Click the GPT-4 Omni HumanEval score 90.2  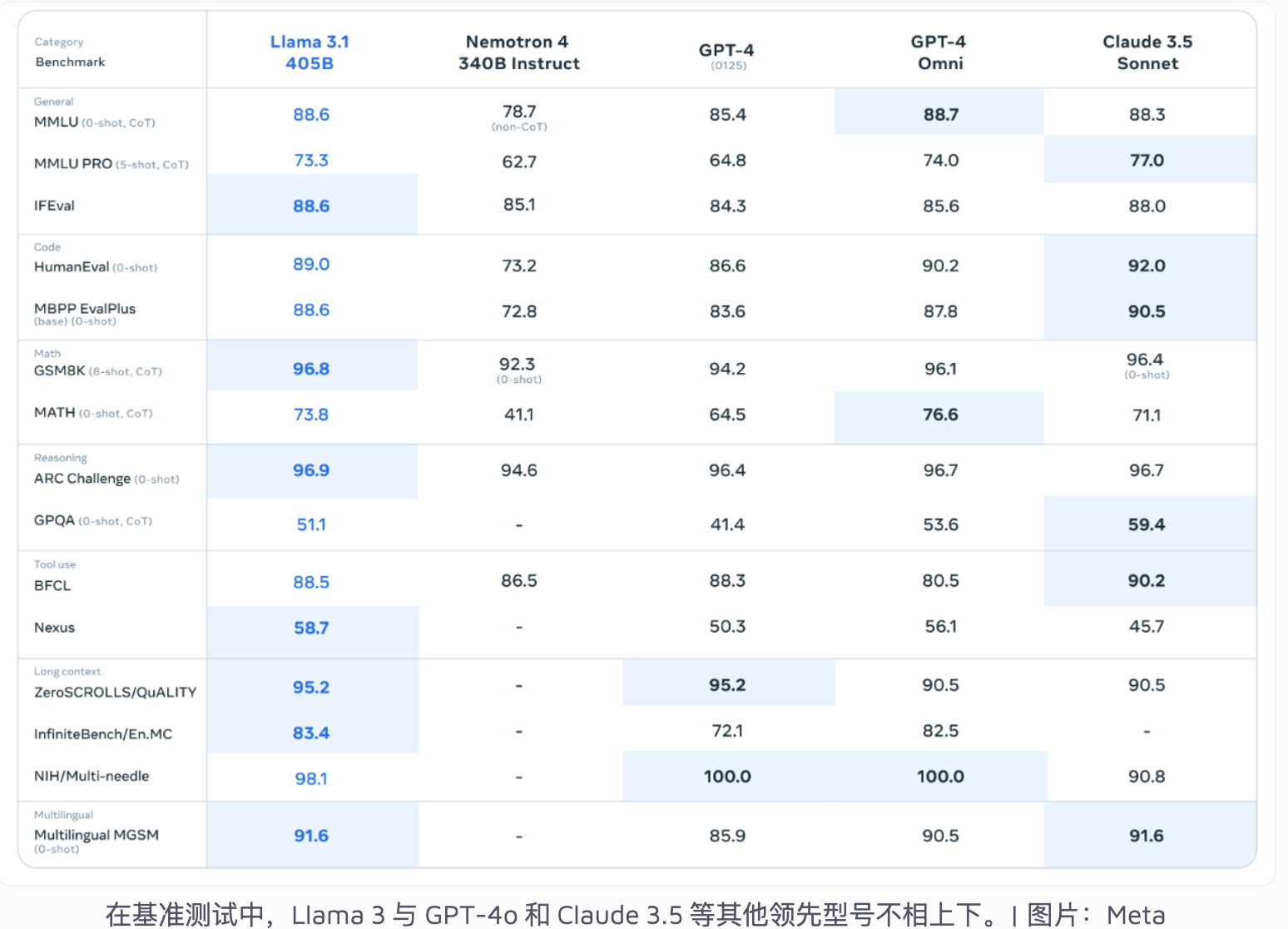click(940, 266)
